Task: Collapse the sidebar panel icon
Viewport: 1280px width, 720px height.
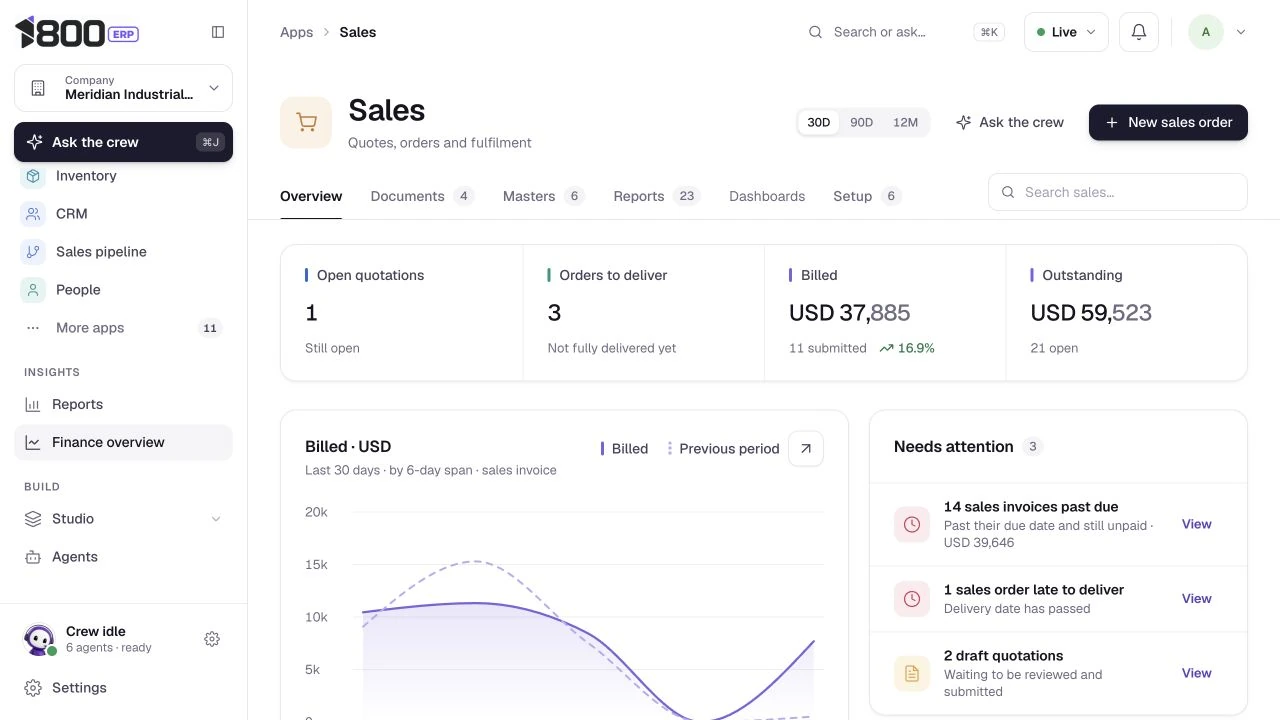Action: pos(218,32)
